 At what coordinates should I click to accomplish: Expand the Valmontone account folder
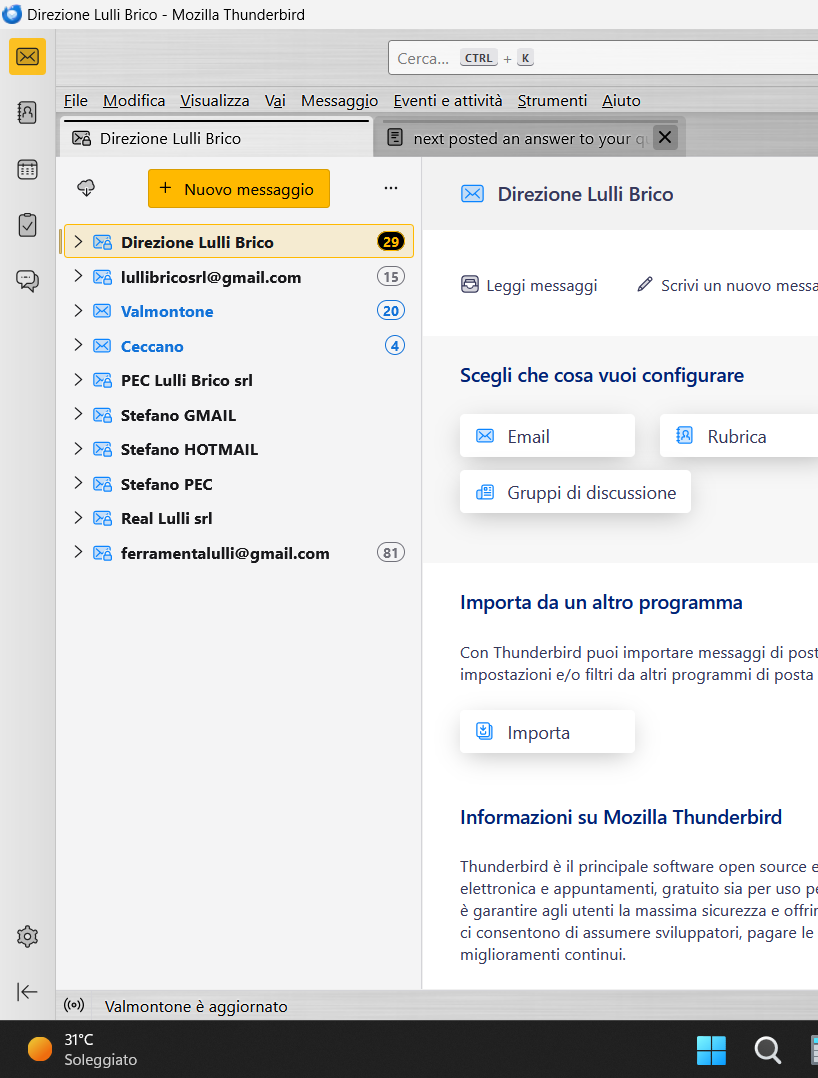click(78, 311)
